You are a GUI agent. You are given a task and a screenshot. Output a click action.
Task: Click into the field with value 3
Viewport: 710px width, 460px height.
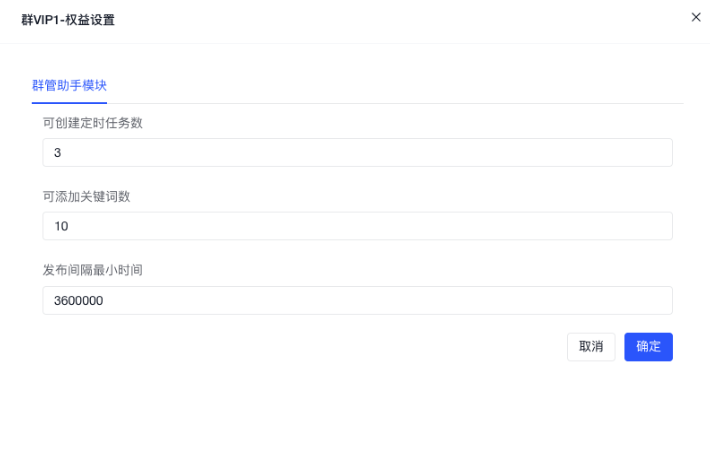[x=357, y=153]
